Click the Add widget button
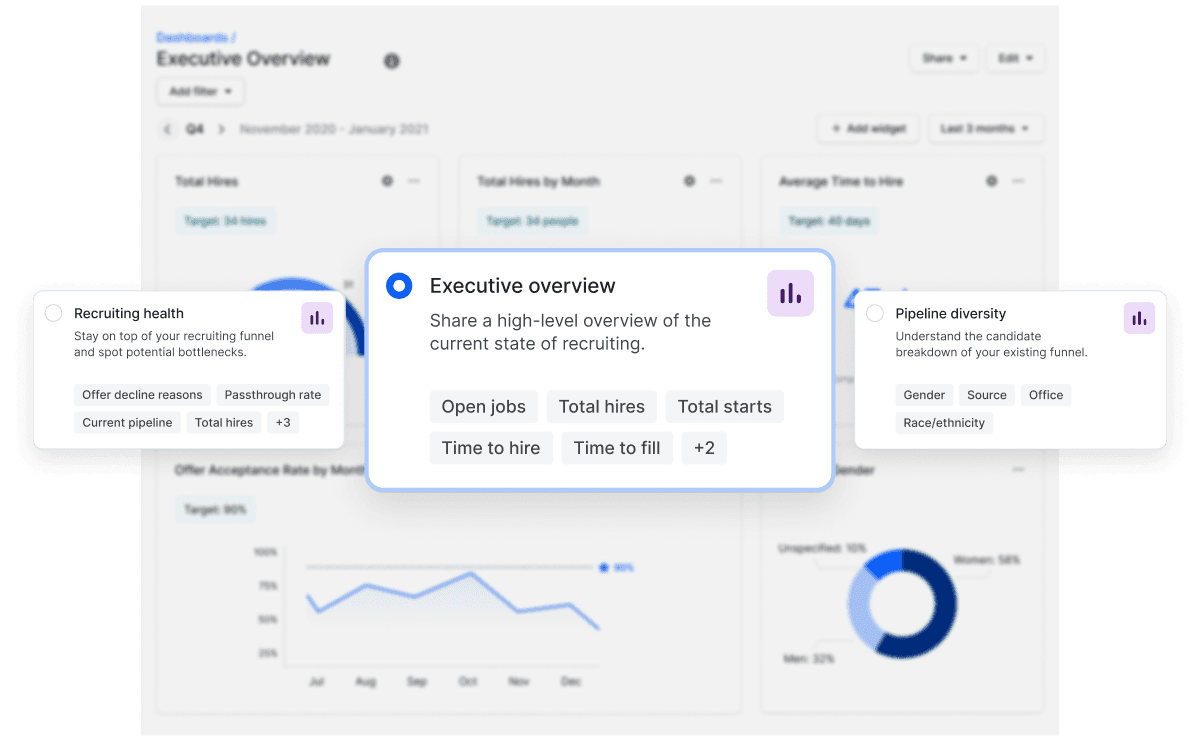Image resolution: width=1200 pixels, height=740 pixels. point(868,128)
